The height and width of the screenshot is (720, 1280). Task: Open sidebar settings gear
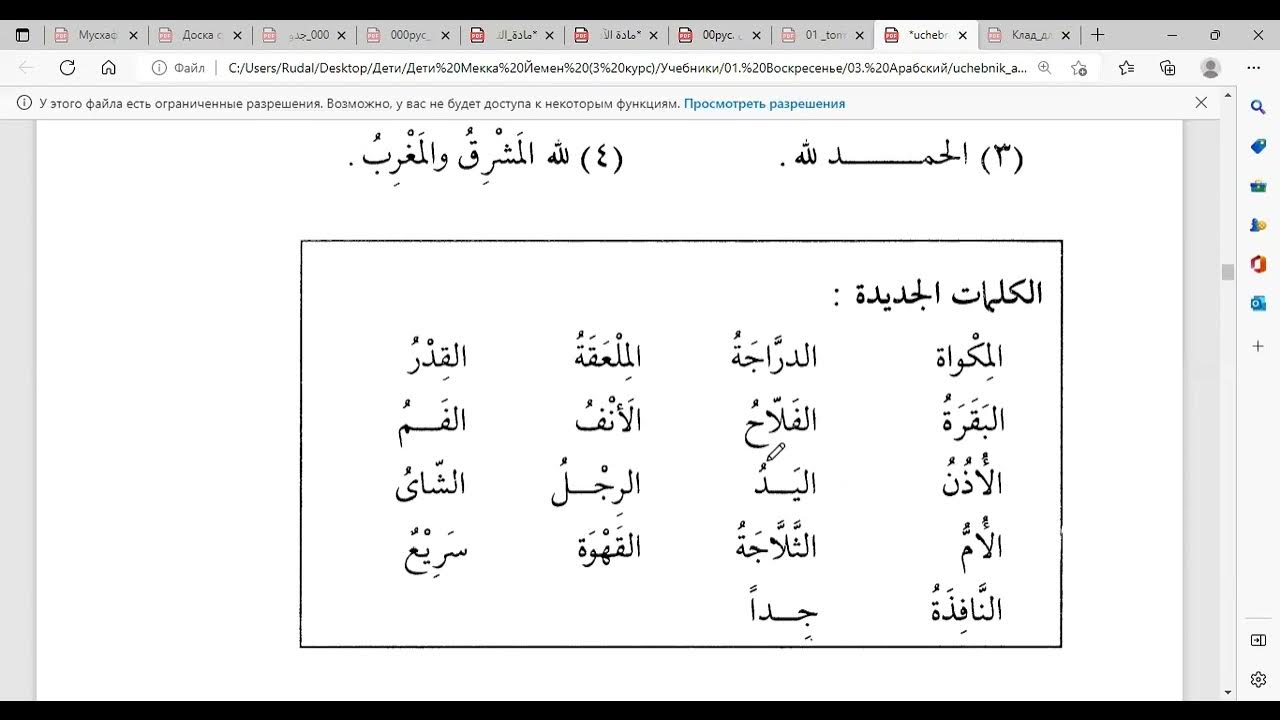click(x=1258, y=680)
